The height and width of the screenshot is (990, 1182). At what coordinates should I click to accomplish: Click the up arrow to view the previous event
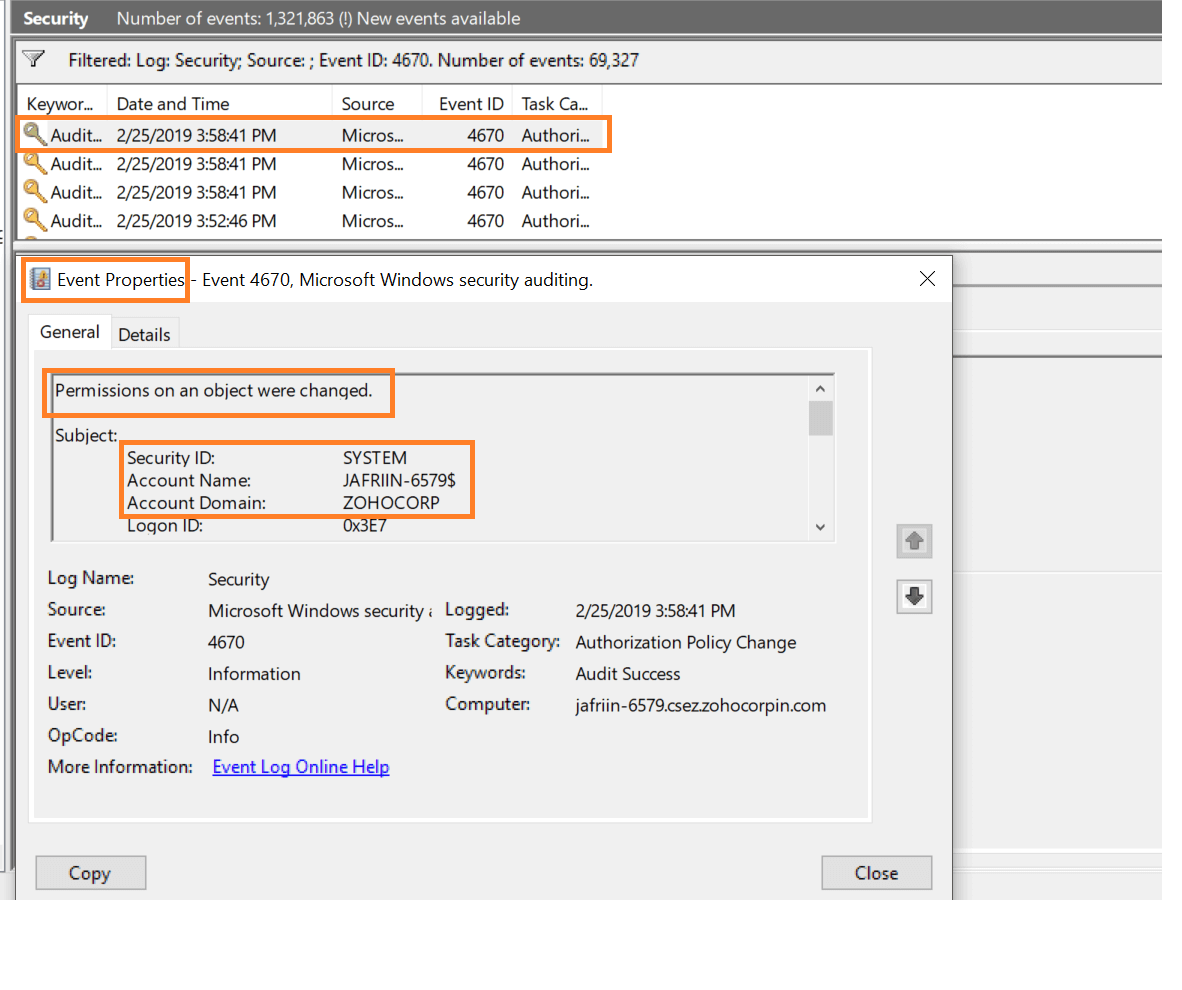(913, 540)
